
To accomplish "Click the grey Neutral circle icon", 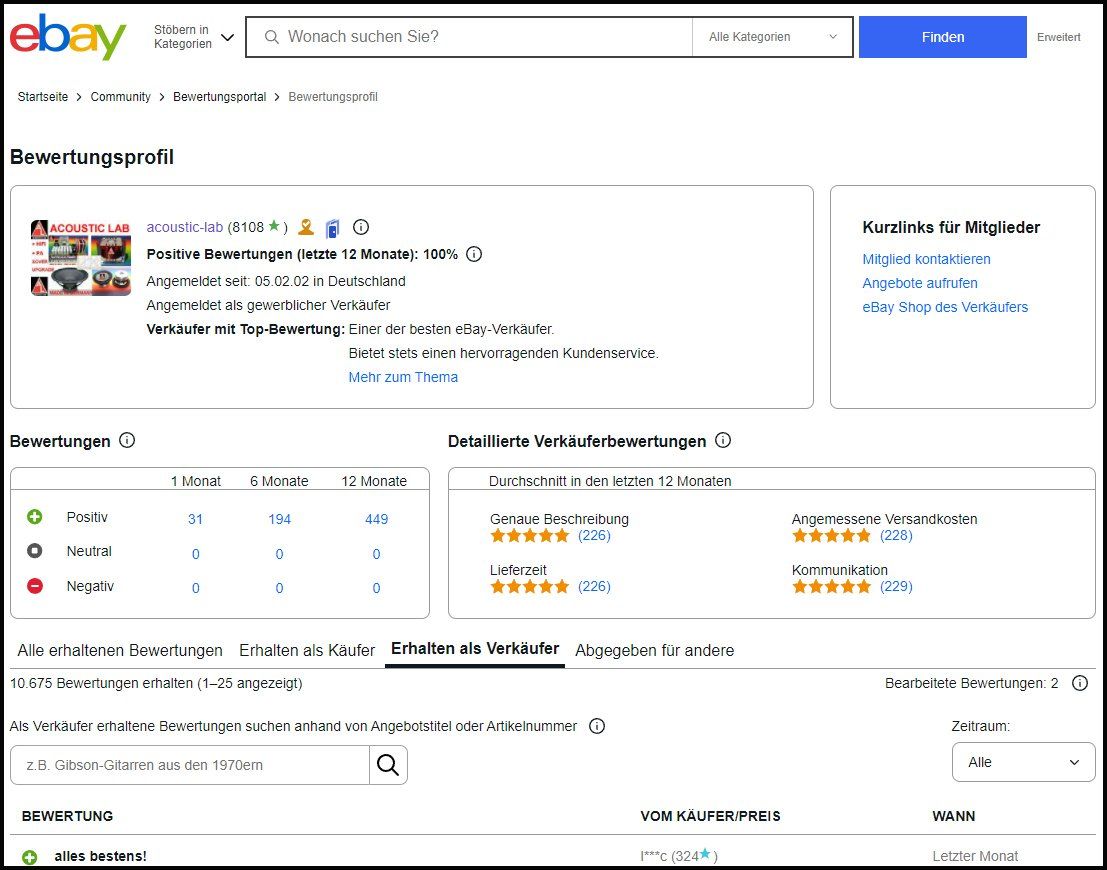I will pyautogui.click(x=35, y=551).
